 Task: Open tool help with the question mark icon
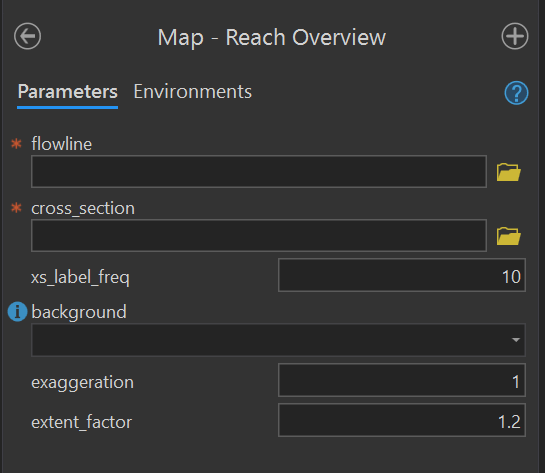pos(516,93)
